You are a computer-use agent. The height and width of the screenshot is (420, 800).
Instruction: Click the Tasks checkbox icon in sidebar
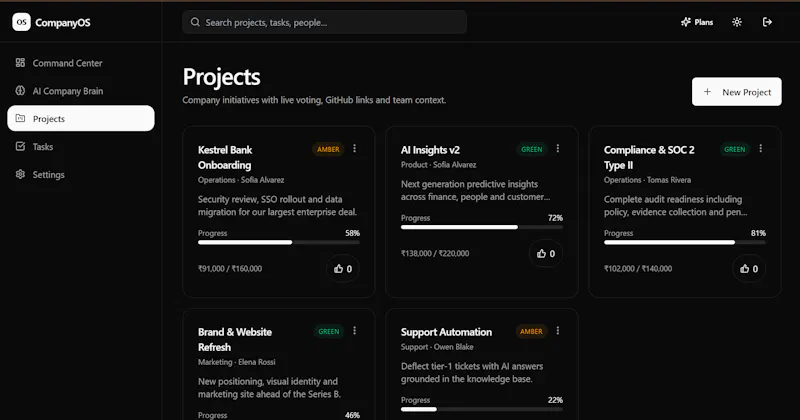[20, 146]
